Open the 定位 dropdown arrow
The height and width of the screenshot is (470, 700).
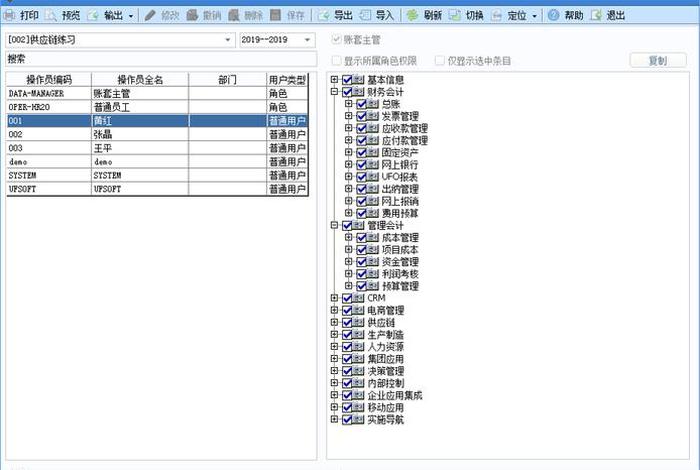[x=534, y=16]
